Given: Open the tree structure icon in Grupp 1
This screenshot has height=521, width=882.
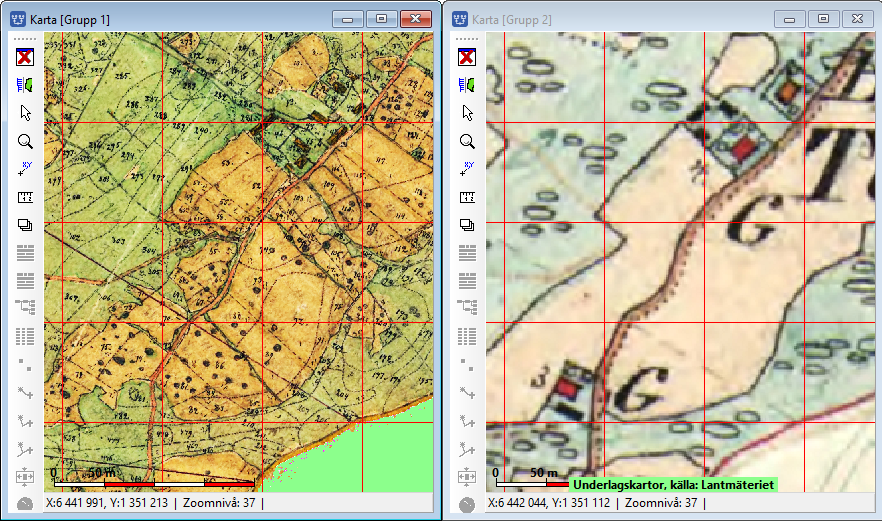Looking at the screenshot, I should point(25,307).
